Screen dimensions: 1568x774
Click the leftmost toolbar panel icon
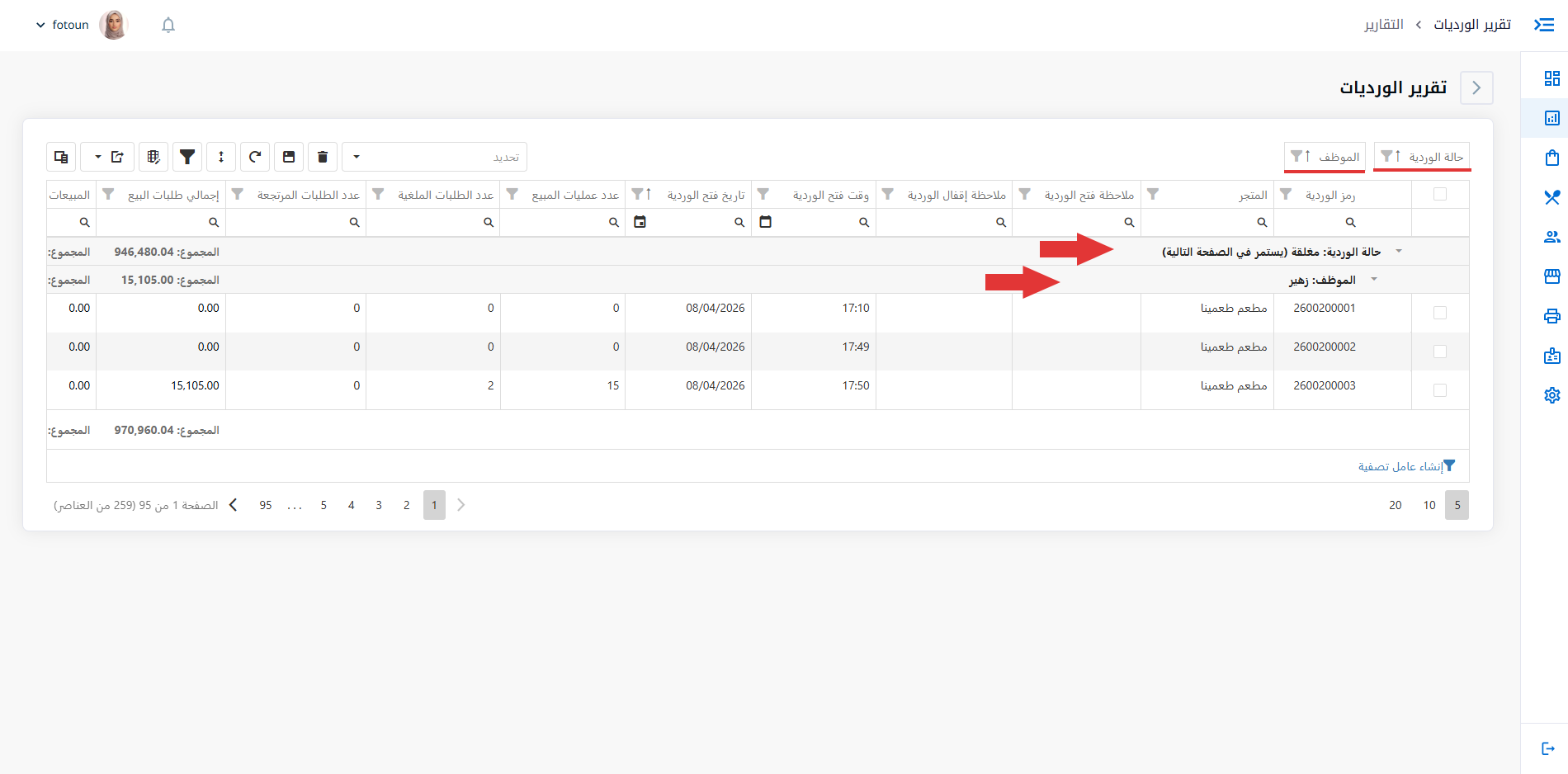tap(61, 157)
